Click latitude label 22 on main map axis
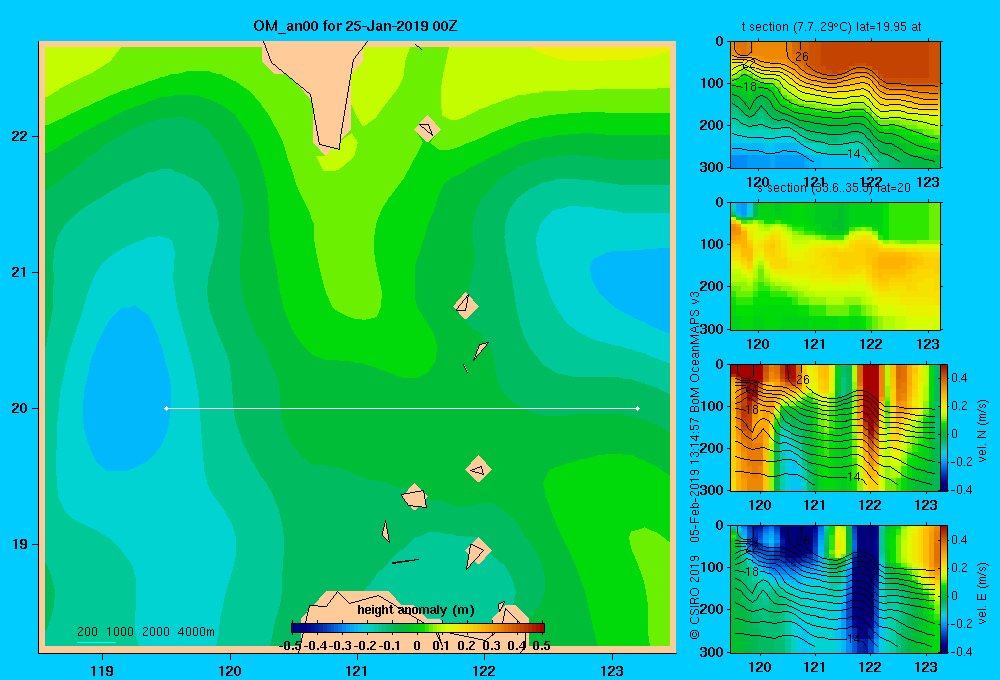The image size is (1000, 680). 20,136
